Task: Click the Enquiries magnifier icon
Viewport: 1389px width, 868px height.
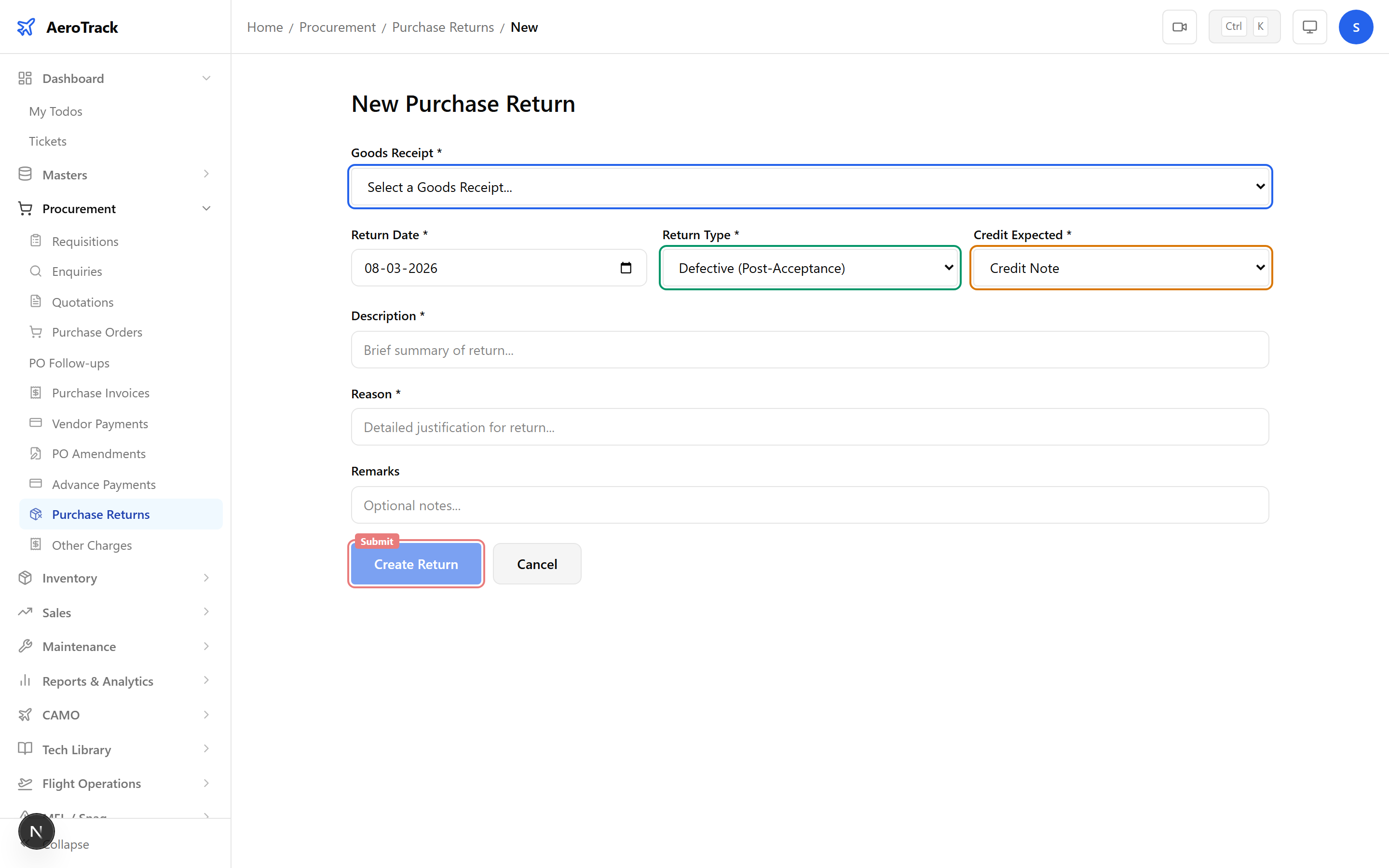Action: click(x=36, y=271)
